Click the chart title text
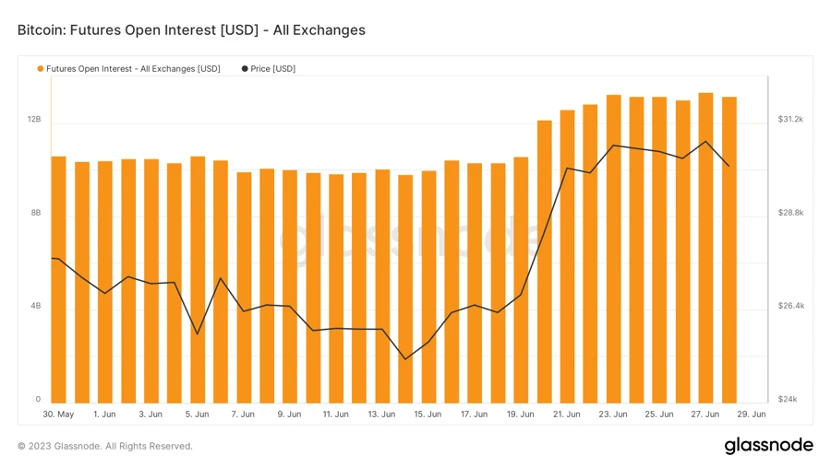This screenshot has height=468, width=832. coord(191,30)
